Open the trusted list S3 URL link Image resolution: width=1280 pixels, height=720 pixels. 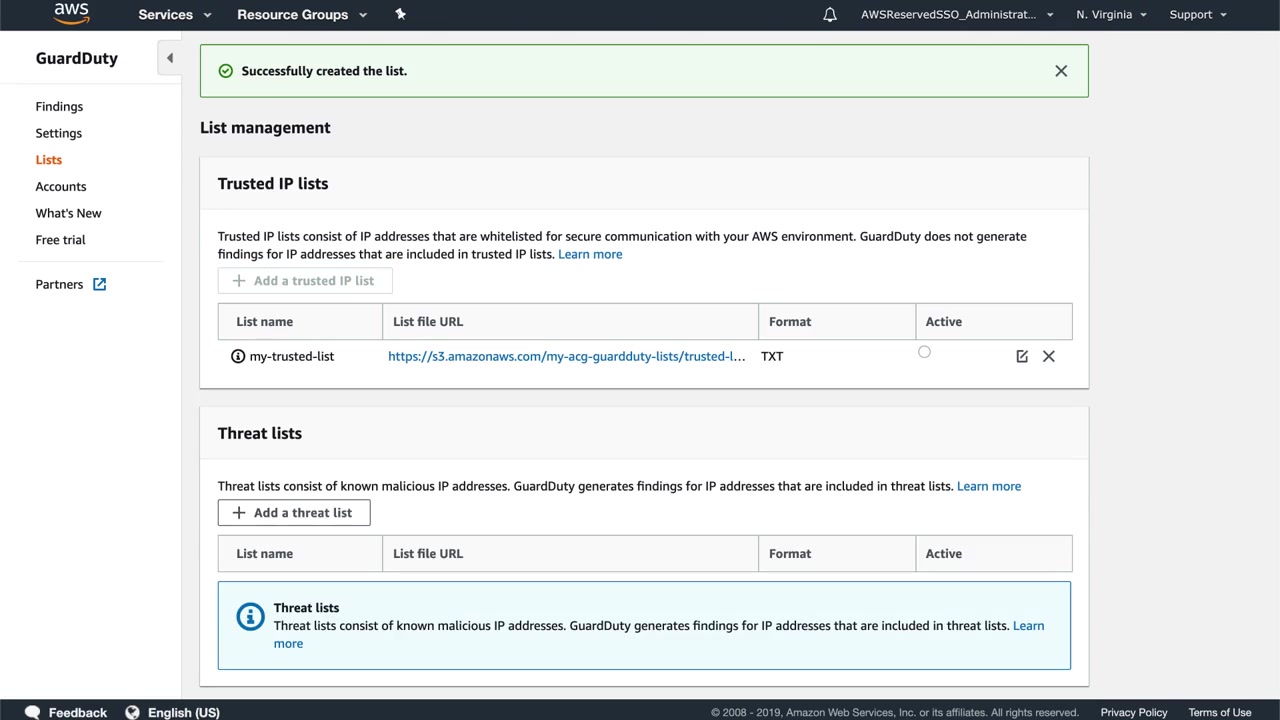(x=566, y=356)
